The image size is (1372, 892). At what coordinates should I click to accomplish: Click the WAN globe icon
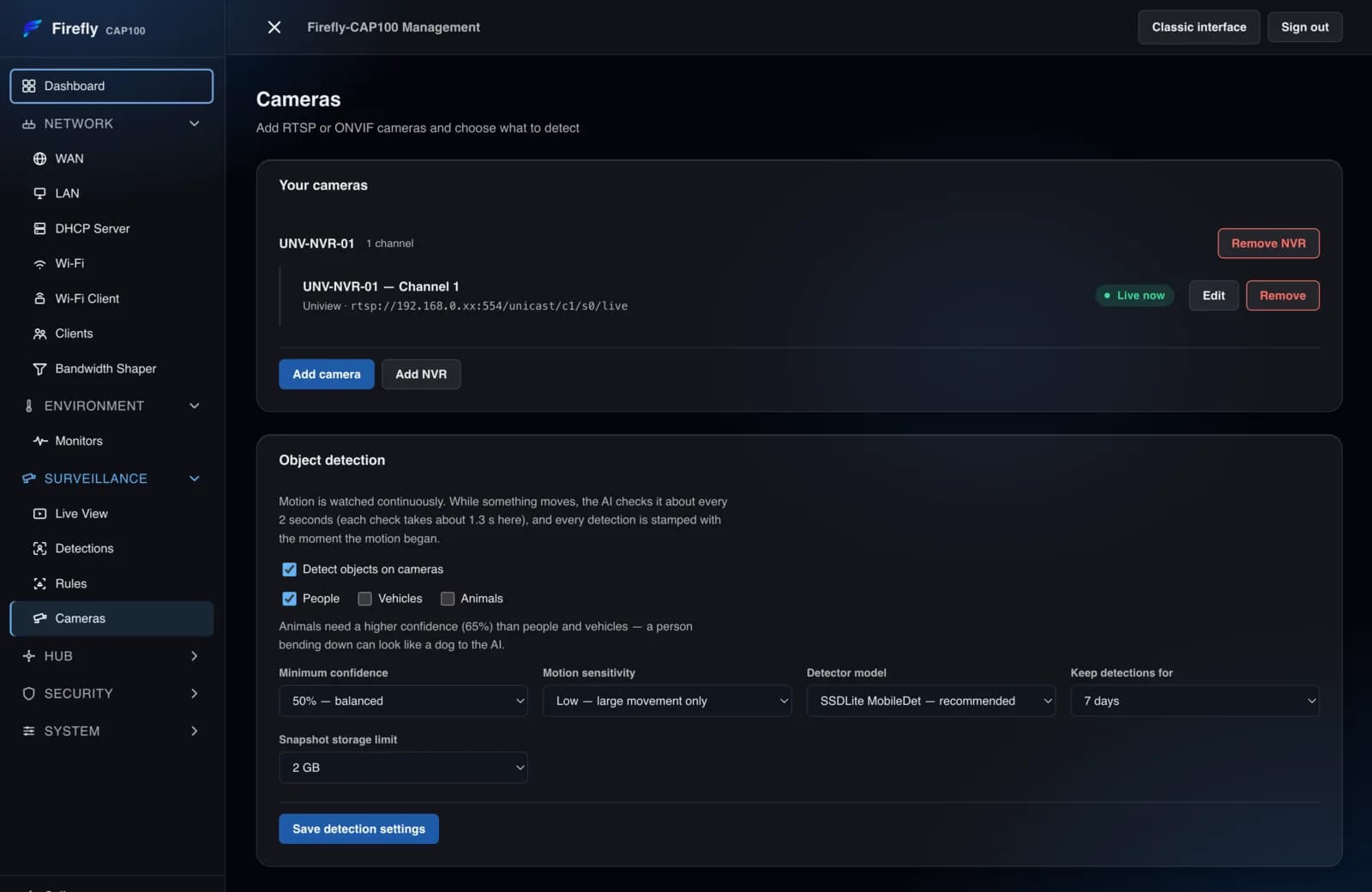pos(39,159)
